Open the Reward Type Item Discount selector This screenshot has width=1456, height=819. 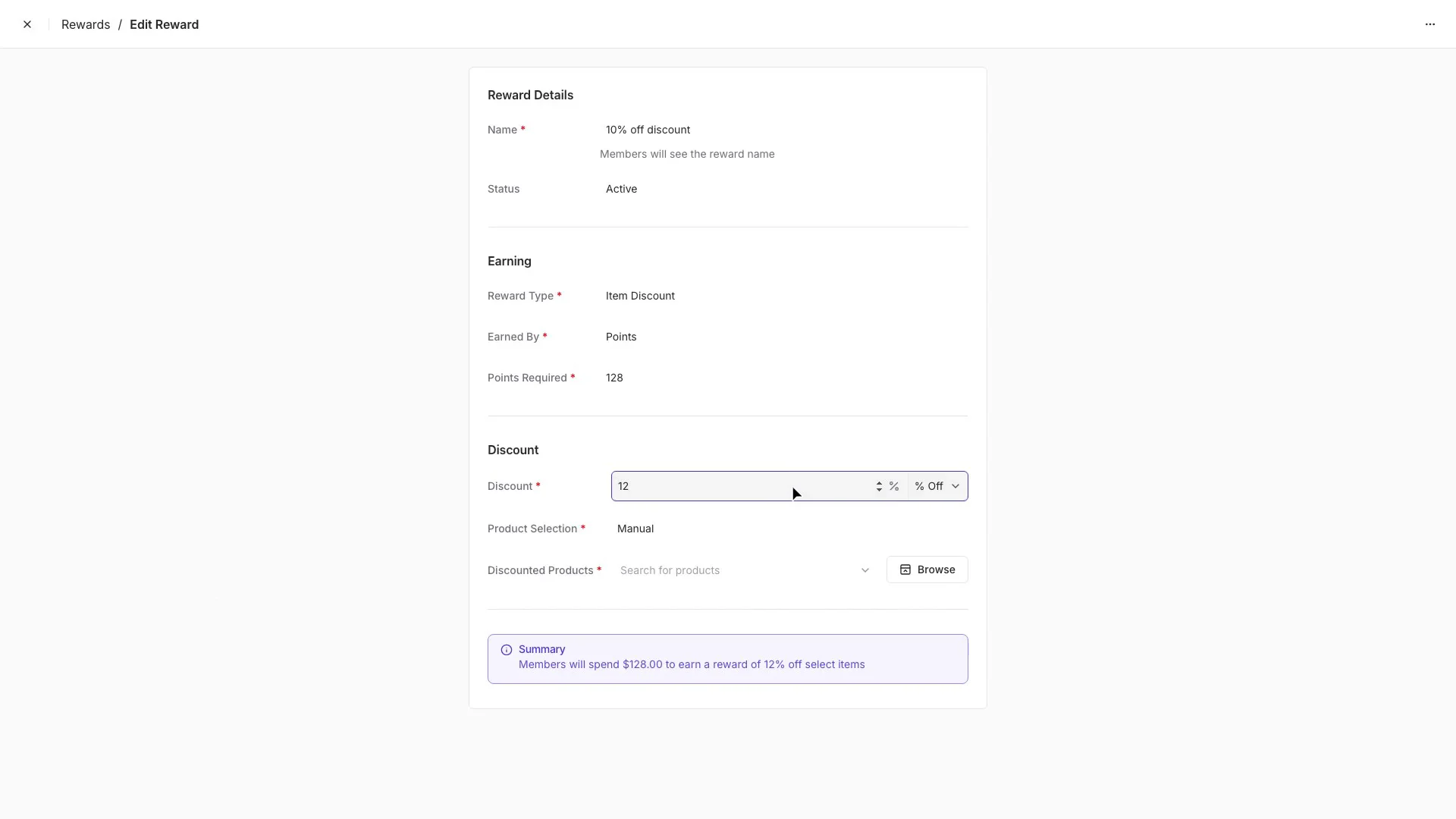click(x=783, y=296)
